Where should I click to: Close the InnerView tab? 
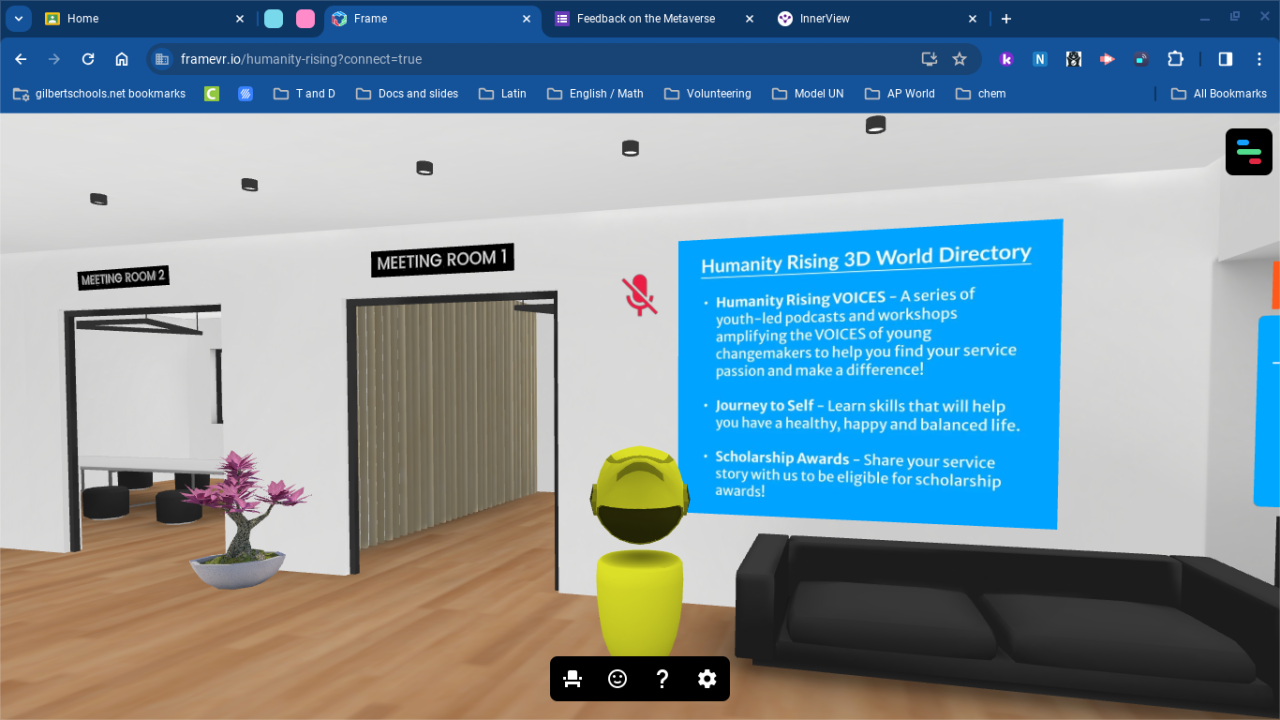[x=973, y=19]
